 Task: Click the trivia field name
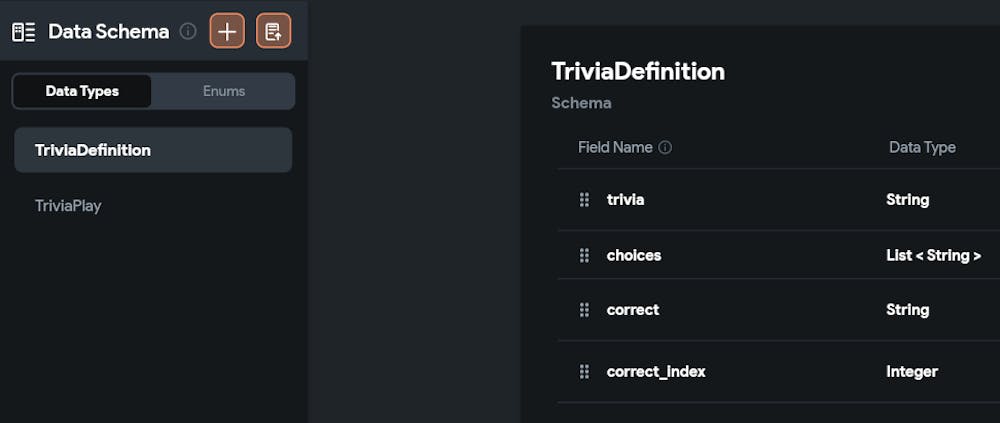pos(625,200)
